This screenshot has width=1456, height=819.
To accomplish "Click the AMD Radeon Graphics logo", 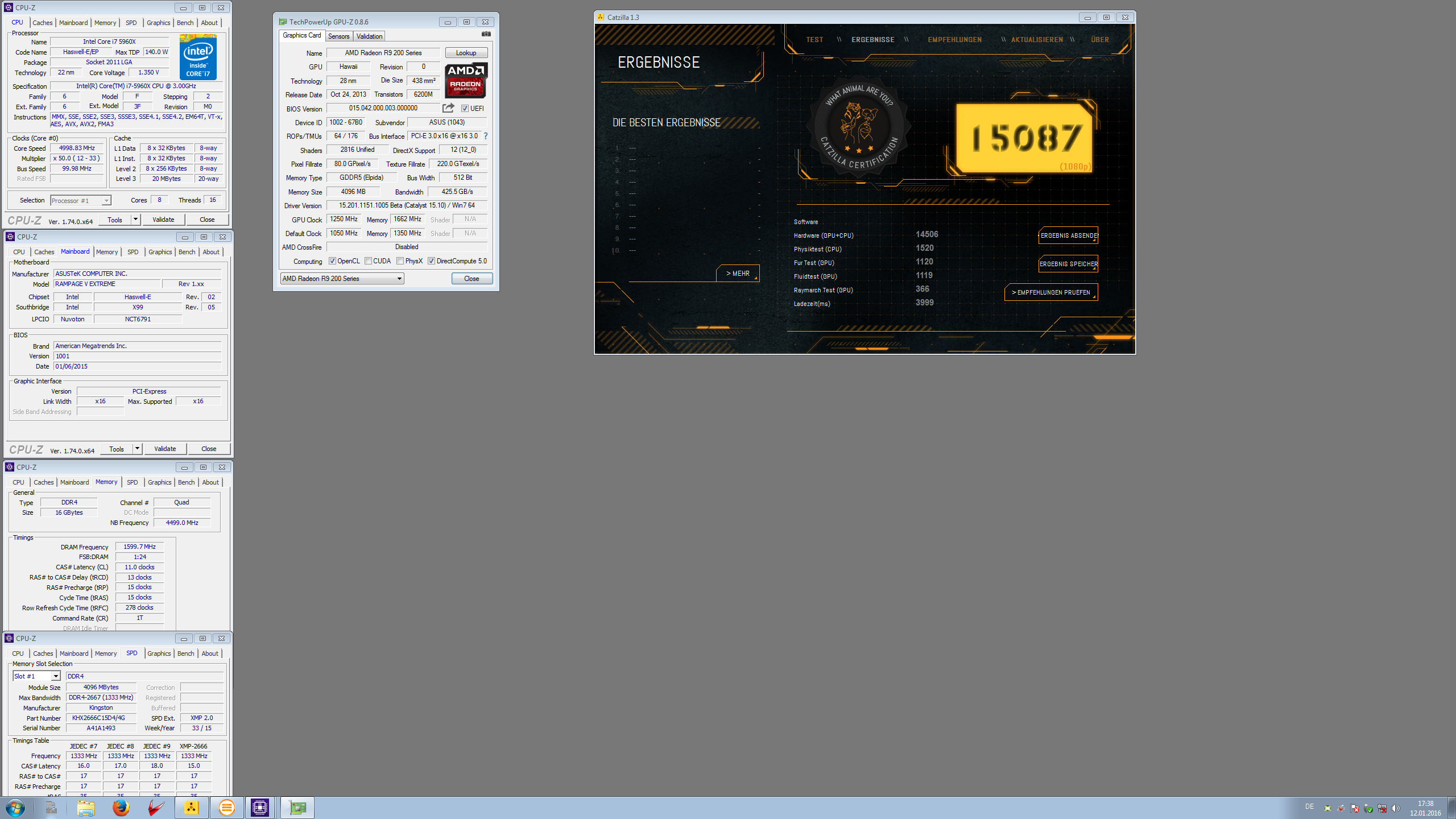I will click(466, 80).
